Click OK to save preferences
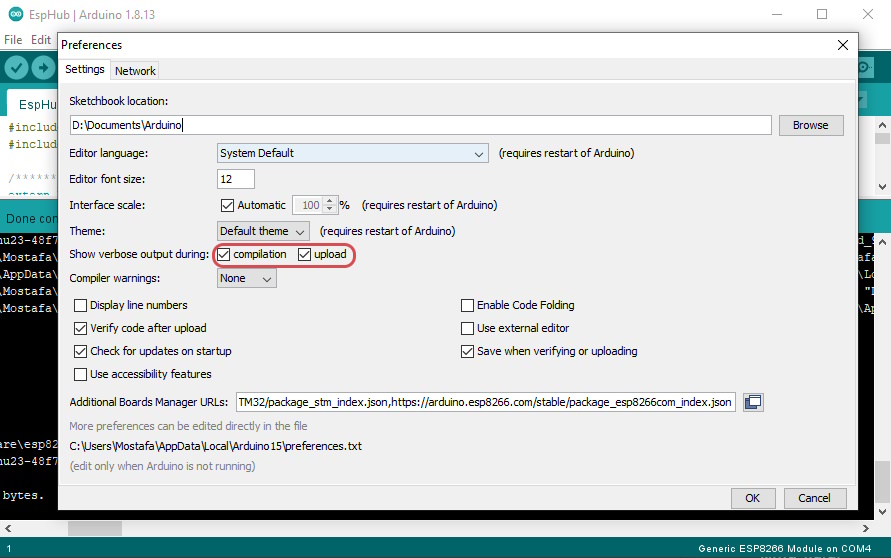The height and width of the screenshot is (558, 891). point(753,498)
